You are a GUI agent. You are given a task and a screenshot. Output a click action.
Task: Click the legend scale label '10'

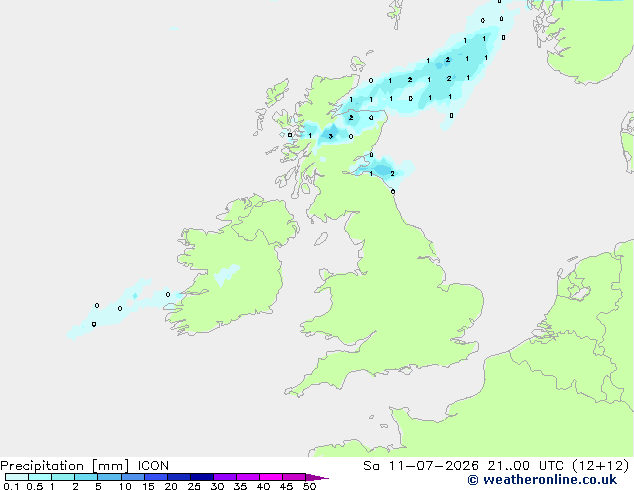click(x=125, y=486)
